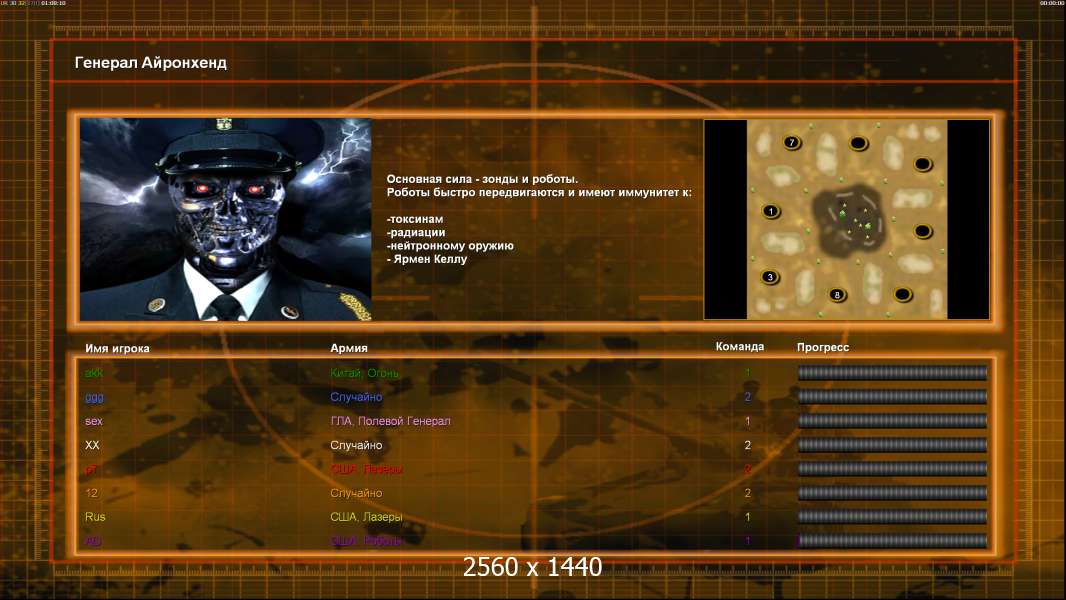The height and width of the screenshot is (600, 1066).
Task: Click player name "sex" in the list
Action: [x=94, y=421]
